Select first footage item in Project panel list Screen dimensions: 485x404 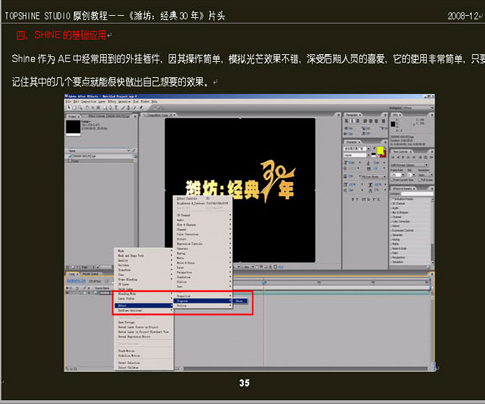pos(100,156)
